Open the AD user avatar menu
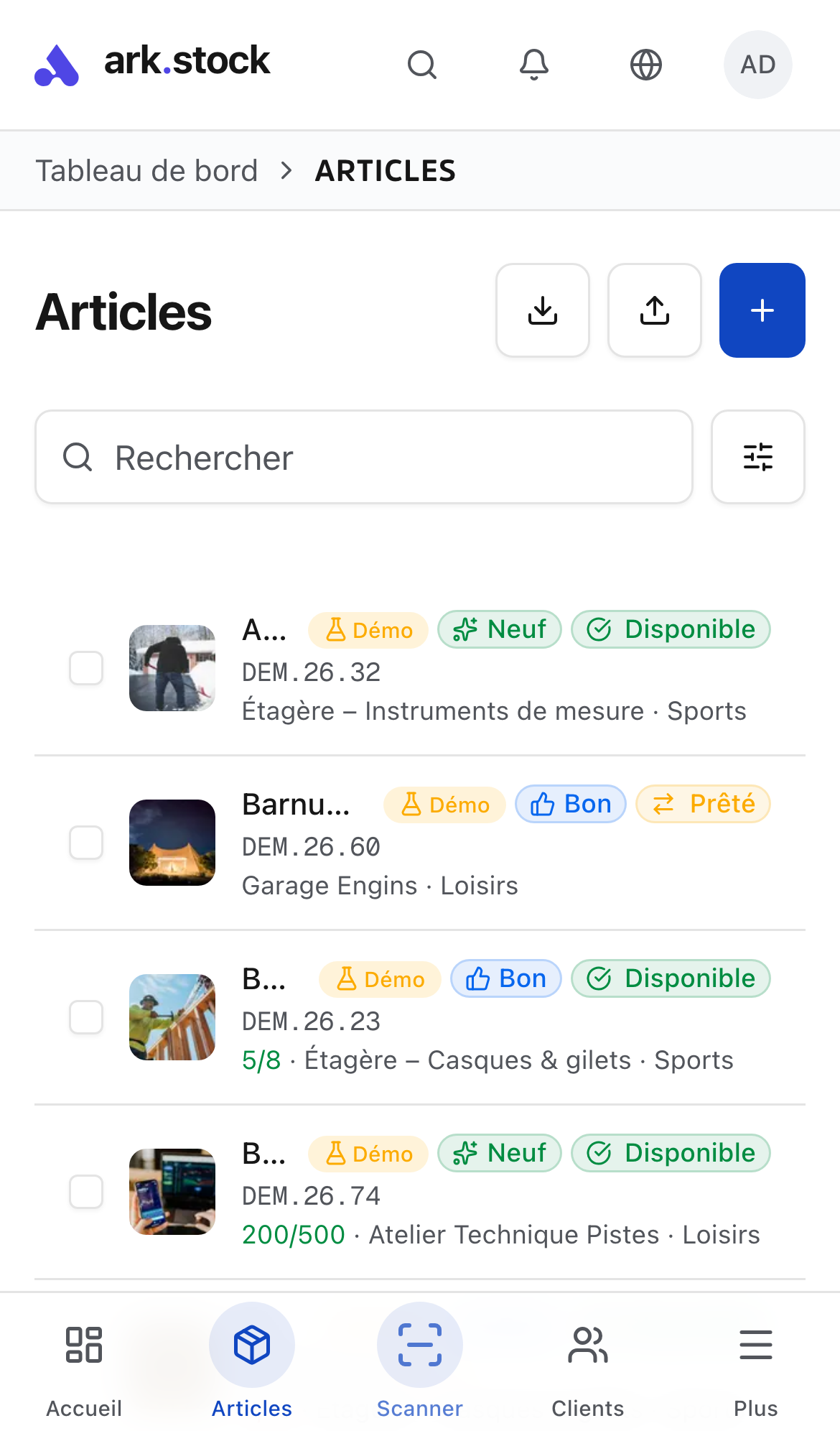The width and height of the screenshot is (840, 1431). point(758,65)
